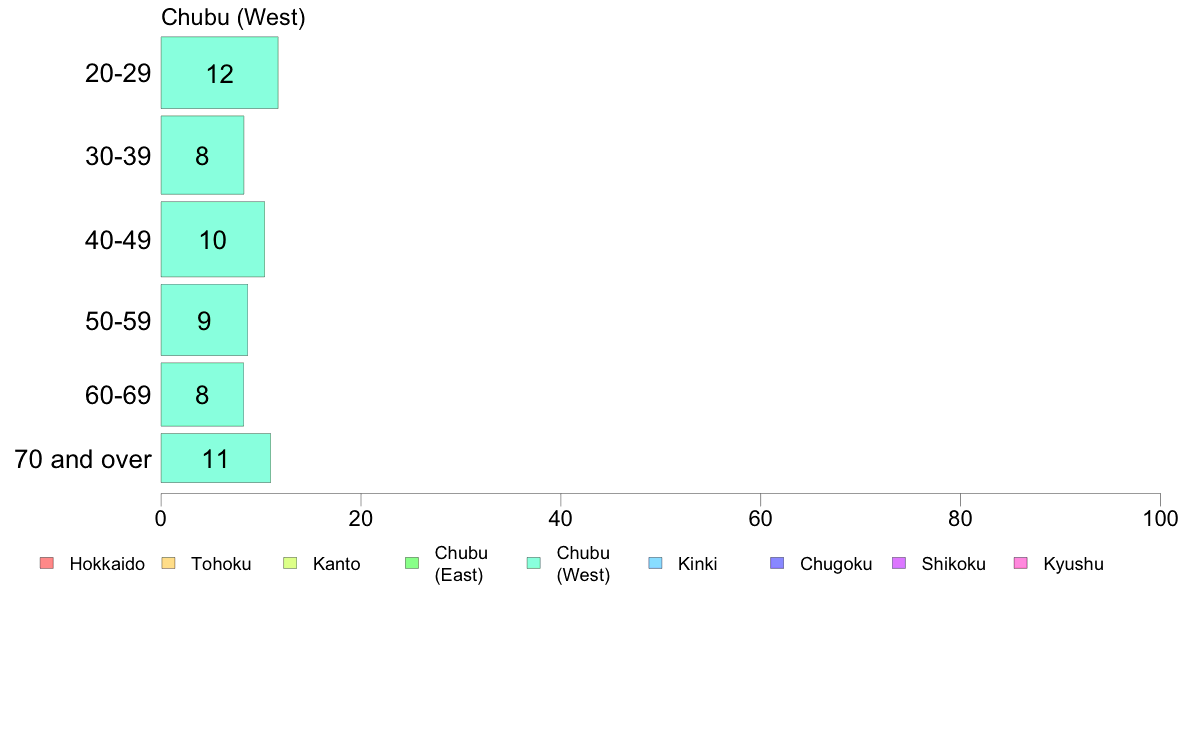Click the Kyushu pink legend swatch
The width and height of the screenshot is (1188, 736).
tap(1021, 563)
